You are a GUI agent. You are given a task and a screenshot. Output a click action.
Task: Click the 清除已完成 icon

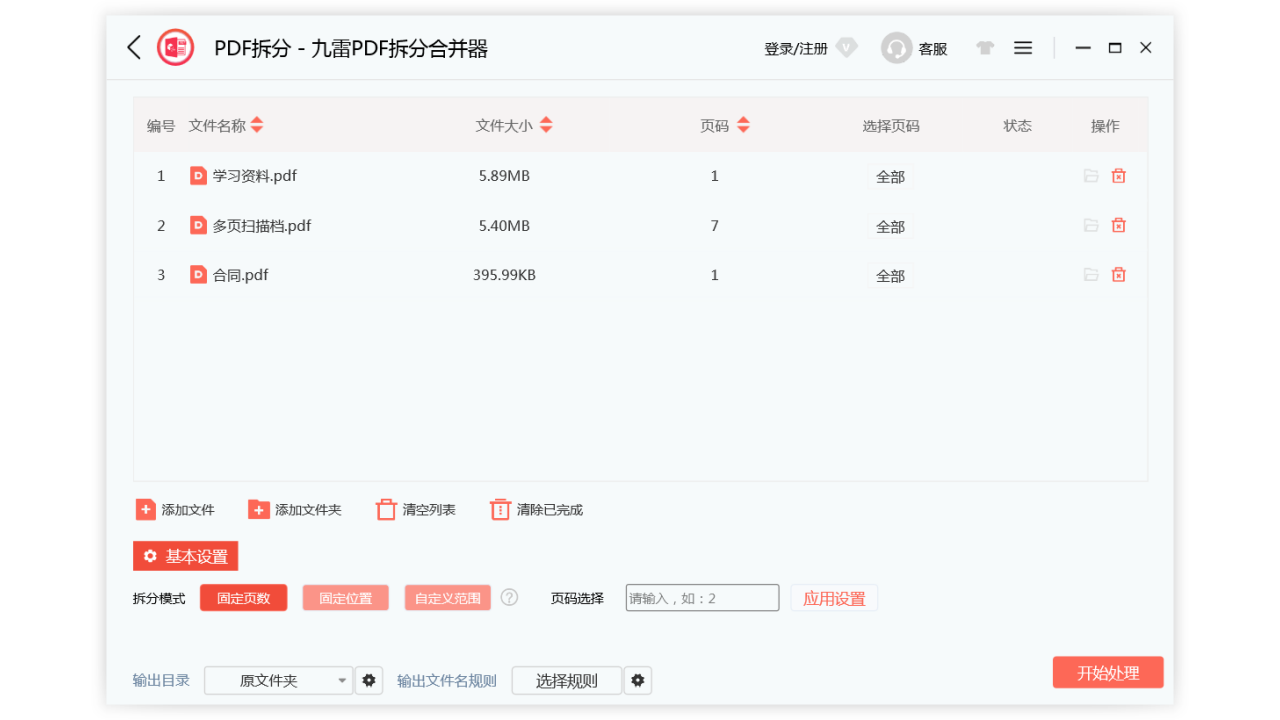click(x=500, y=509)
